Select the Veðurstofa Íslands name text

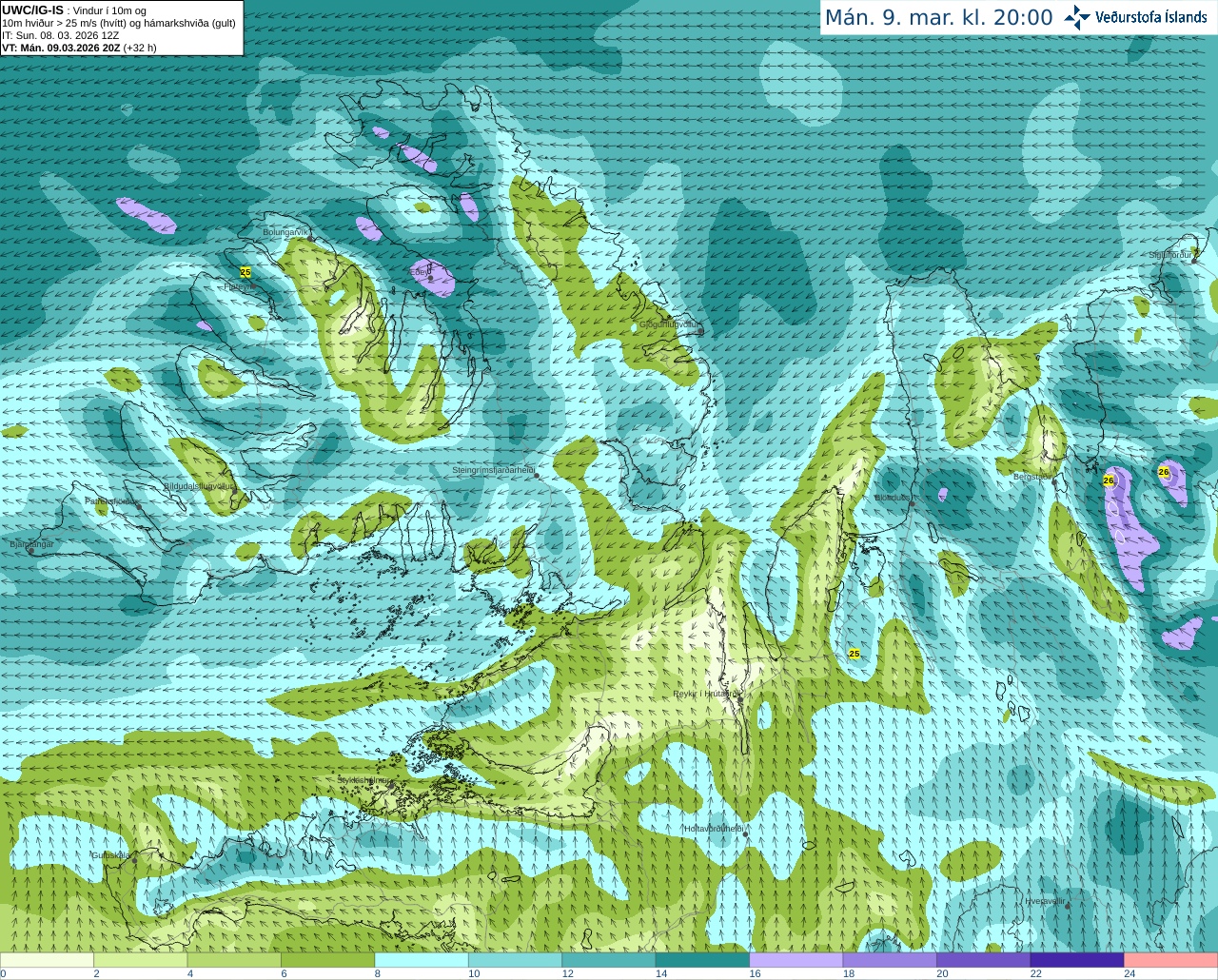[x=1151, y=17]
